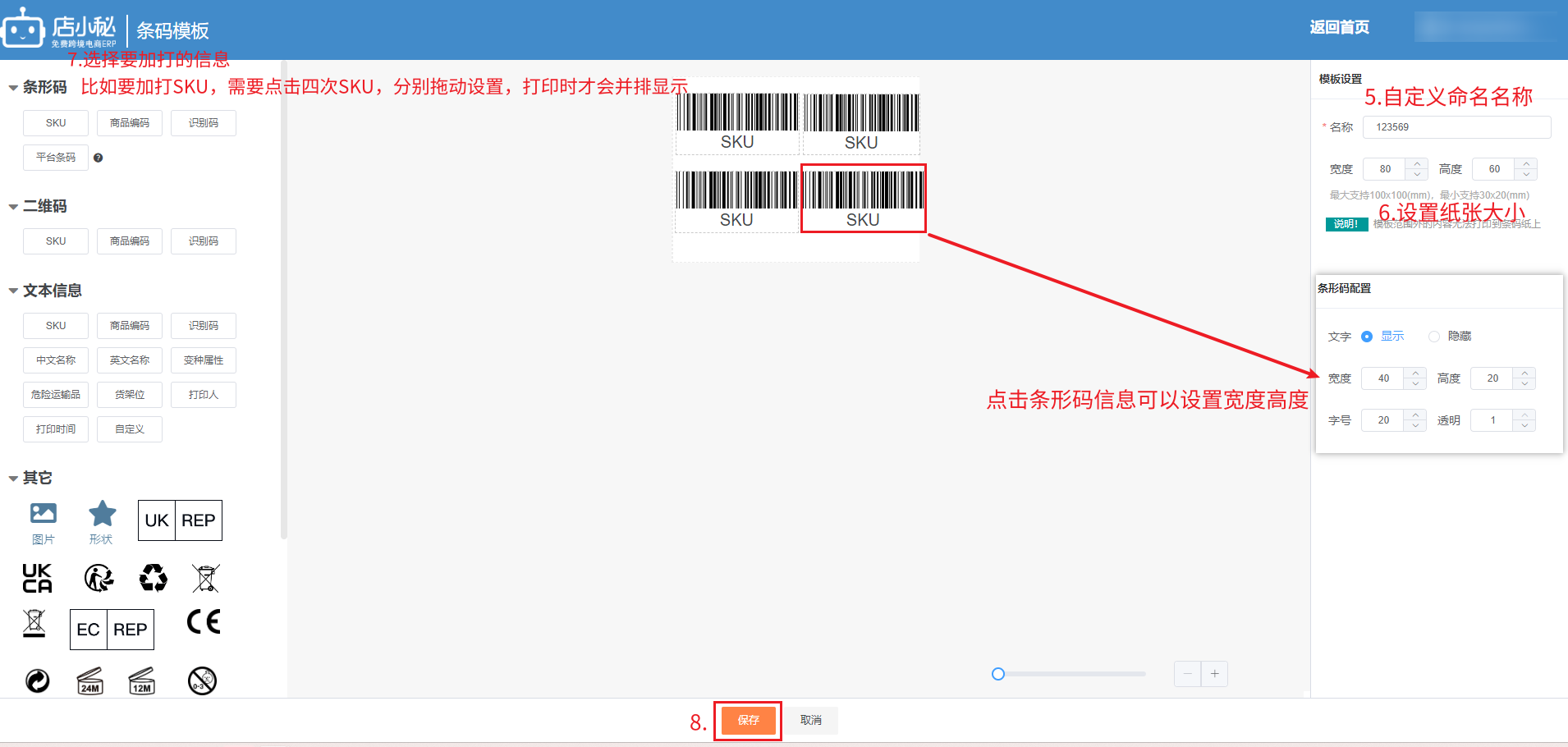Viewport: 1568px width, 747px height.
Task: Add 危险运输品 text field
Action: [56, 395]
